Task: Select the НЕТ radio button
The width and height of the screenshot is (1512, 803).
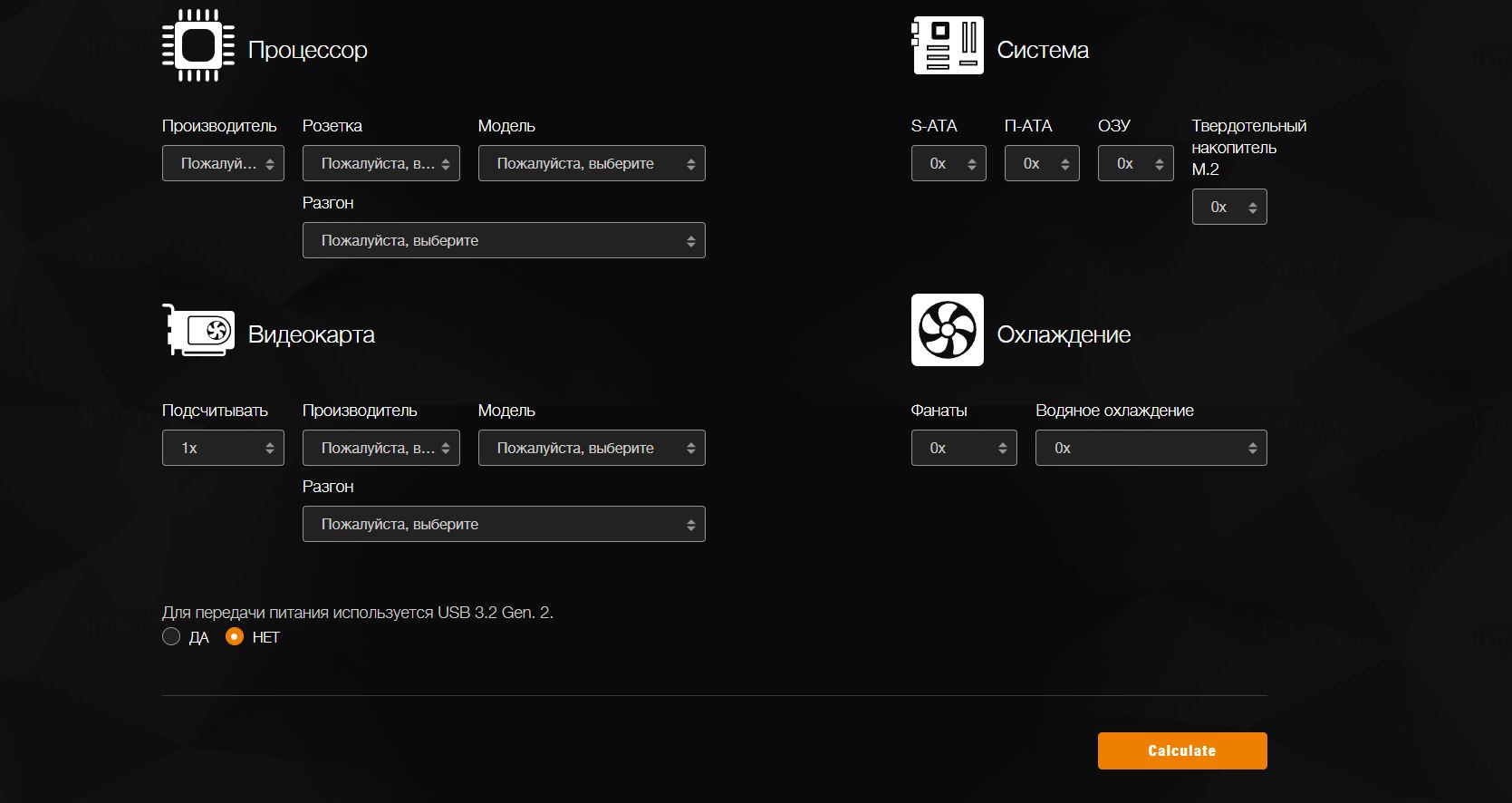Action: click(x=235, y=636)
